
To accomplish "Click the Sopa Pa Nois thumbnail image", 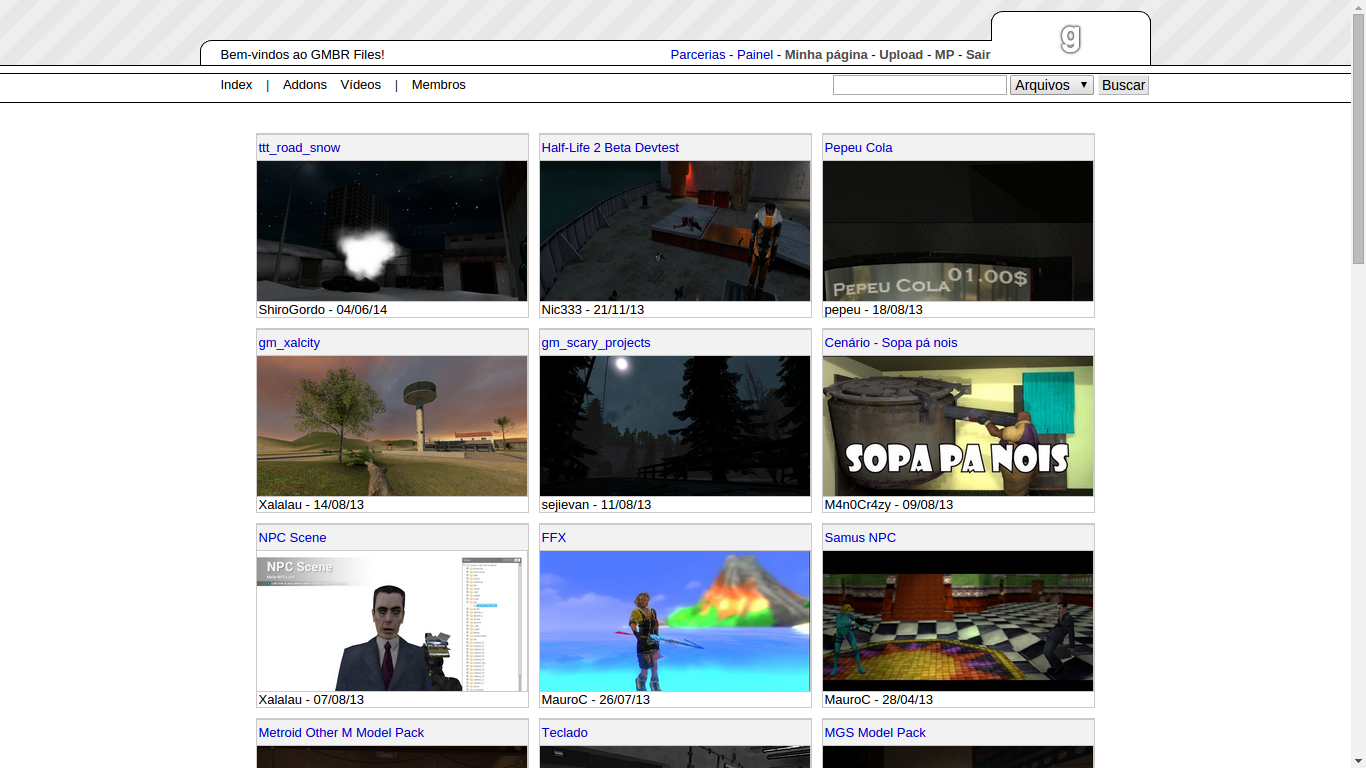I will (958, 426).
